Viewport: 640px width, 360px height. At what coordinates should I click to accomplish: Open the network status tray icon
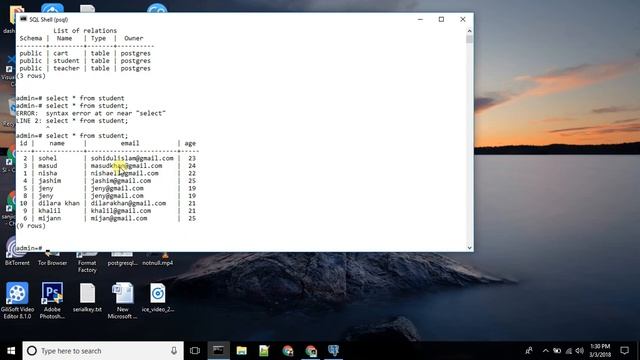(x=569, y=351)
